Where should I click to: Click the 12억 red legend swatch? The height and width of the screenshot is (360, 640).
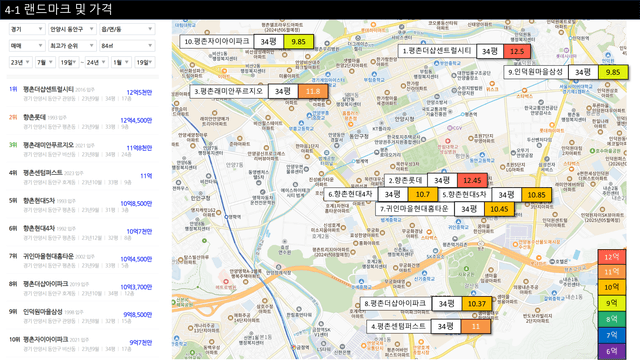tap(611, 257)
